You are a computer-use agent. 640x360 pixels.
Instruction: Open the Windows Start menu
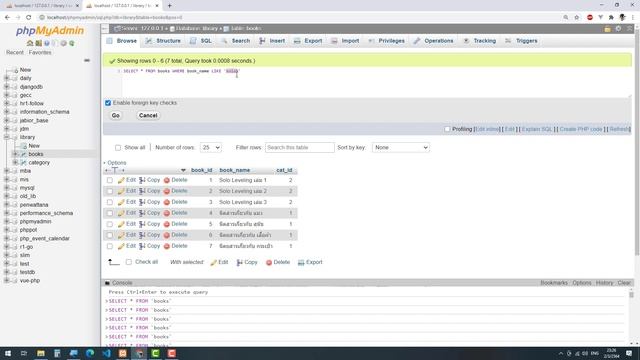tap(8, 353)
